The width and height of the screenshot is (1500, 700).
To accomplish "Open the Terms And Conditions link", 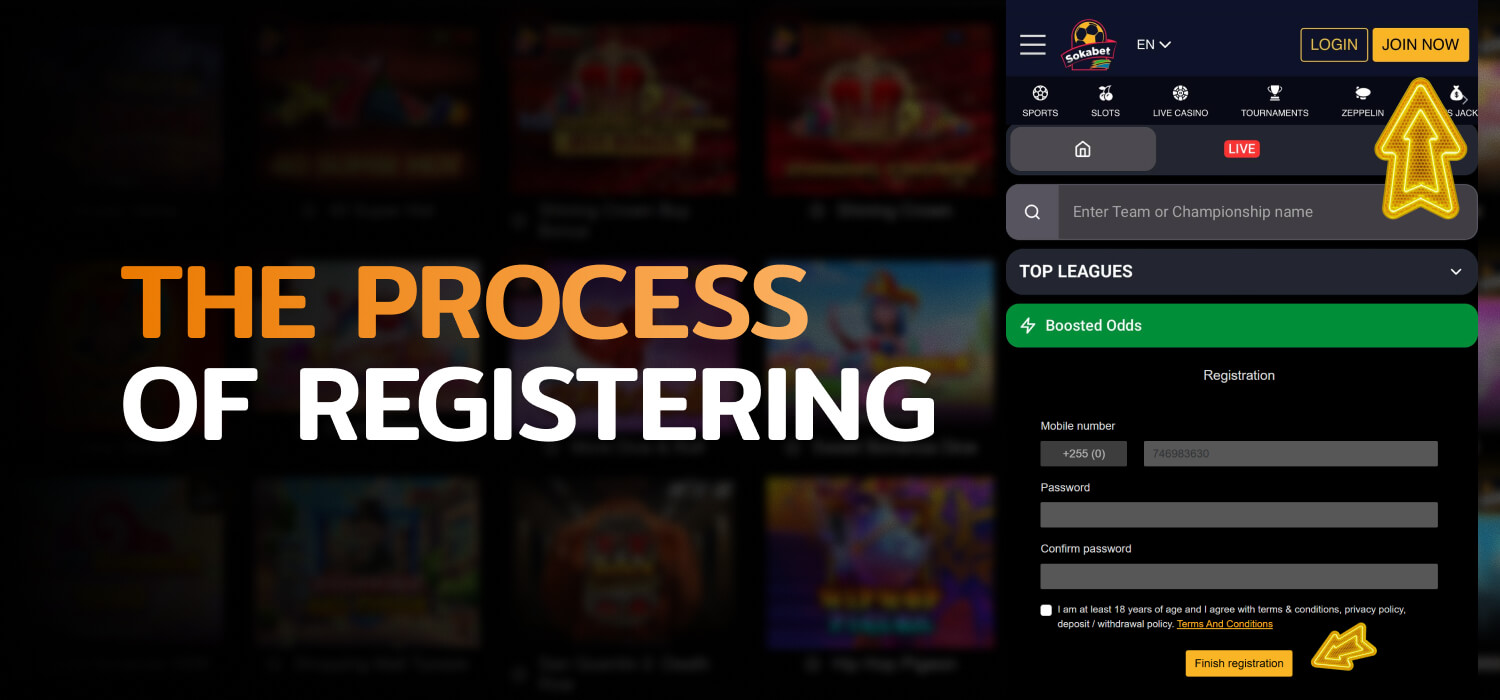I will [1224, 624].
